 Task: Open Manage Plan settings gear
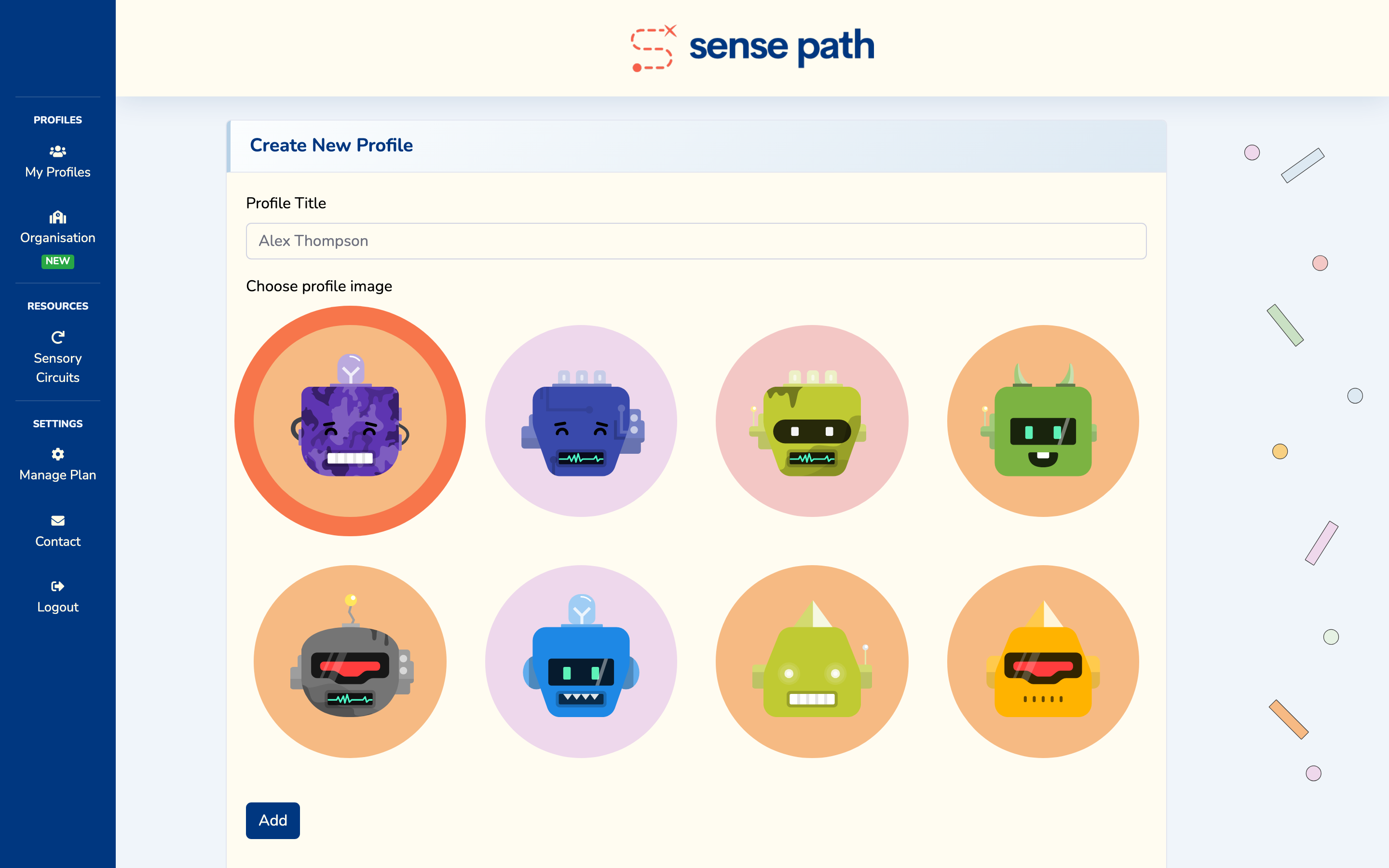57,454
